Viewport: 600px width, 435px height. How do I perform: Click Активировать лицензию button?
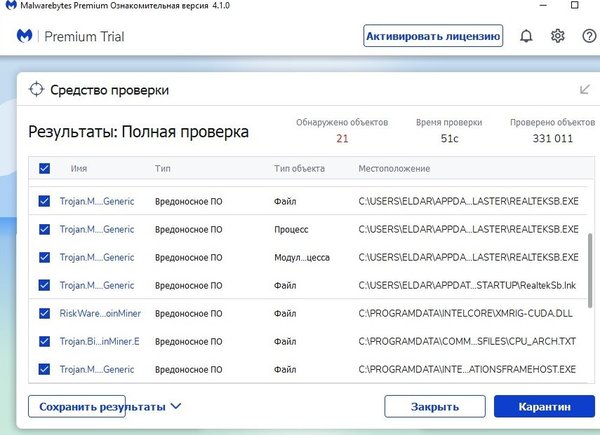coord(433,36)
